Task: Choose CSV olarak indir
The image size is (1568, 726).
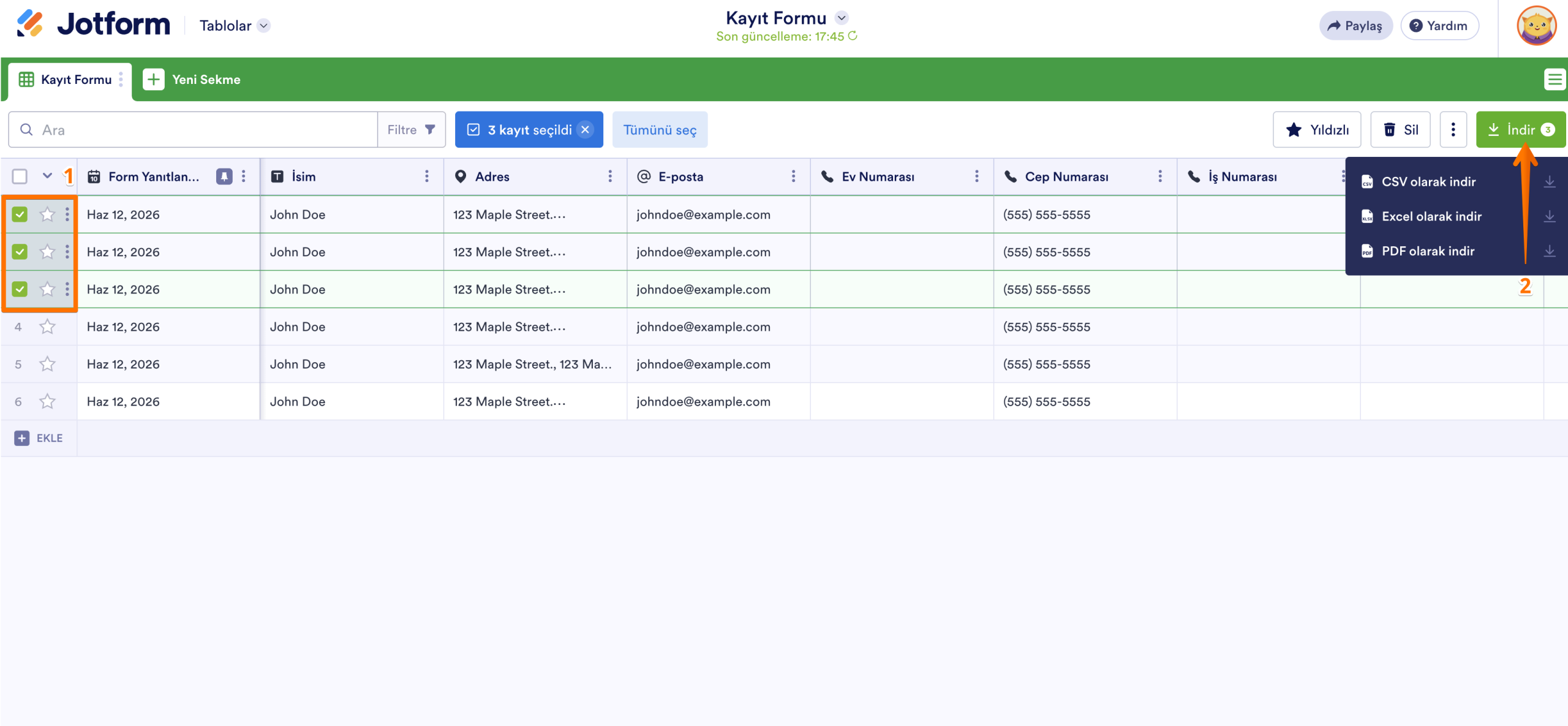Action: (1428, 182)
